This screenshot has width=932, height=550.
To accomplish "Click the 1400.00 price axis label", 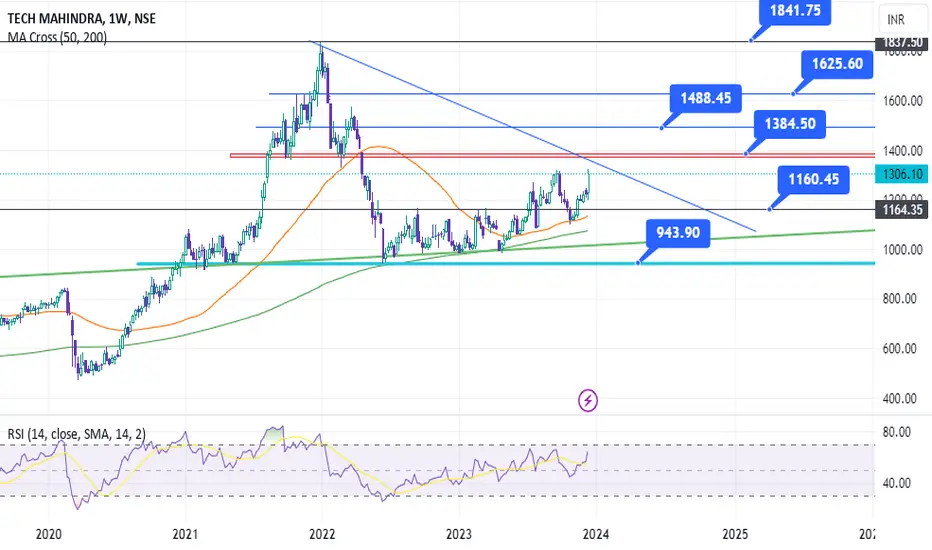I will [x=902, y=151].
